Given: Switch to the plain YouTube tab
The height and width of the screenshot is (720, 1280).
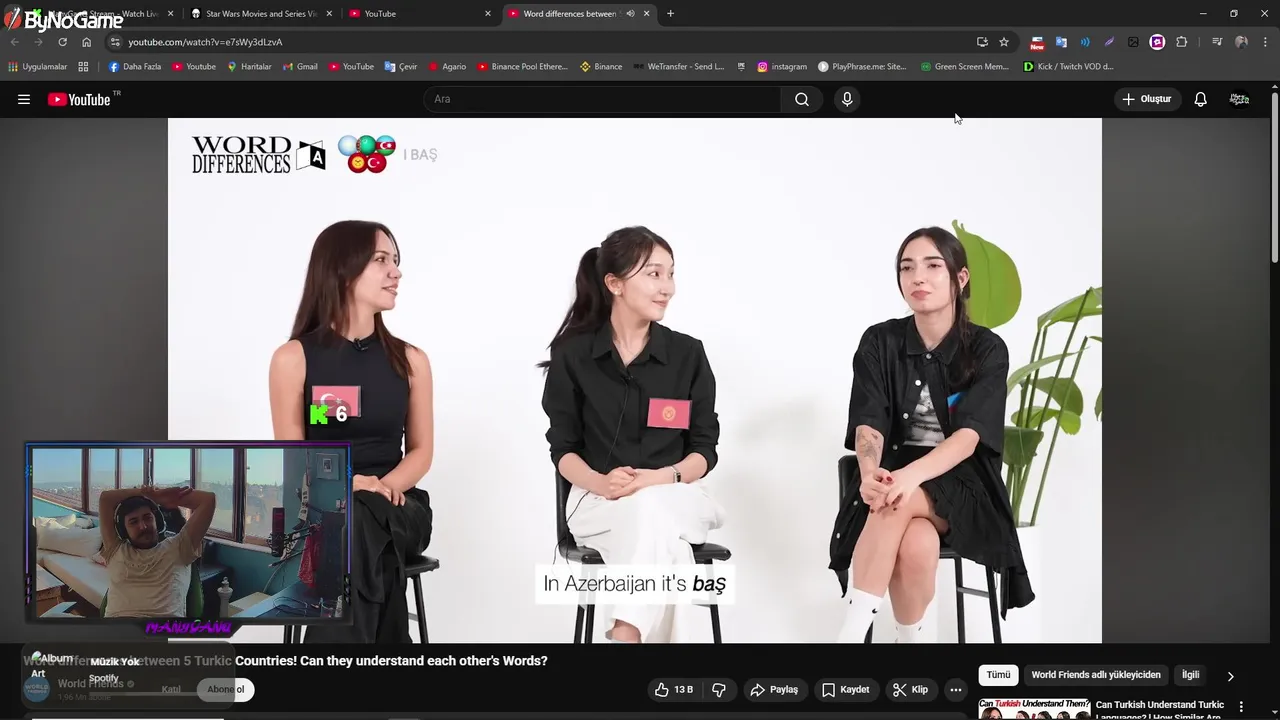Looking at the screenshot, I should click(421, 14).
